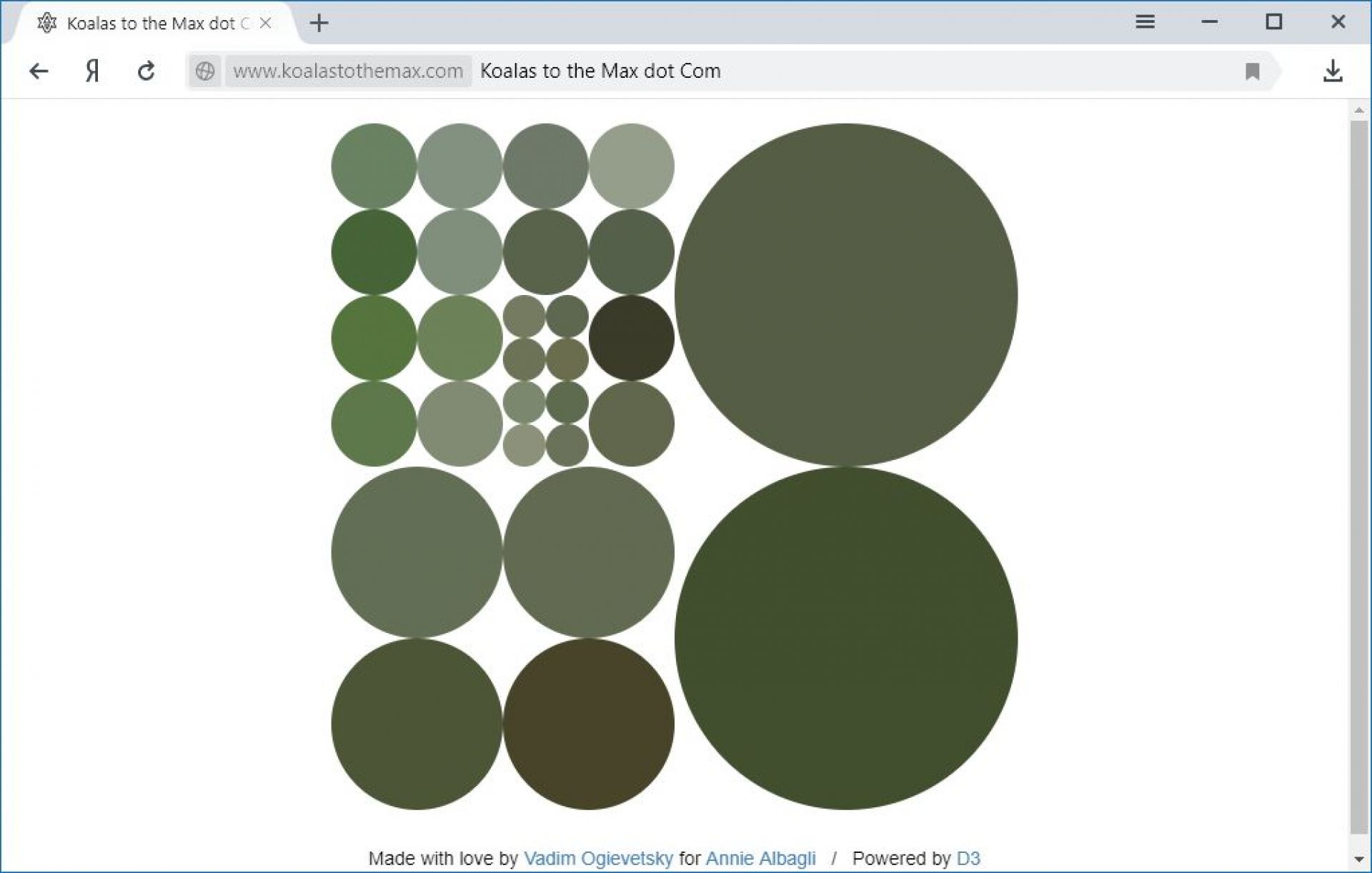Reload the page with refresh icon
The width and height of the screenshot is (1372, 873).
(x=146, y=71)
